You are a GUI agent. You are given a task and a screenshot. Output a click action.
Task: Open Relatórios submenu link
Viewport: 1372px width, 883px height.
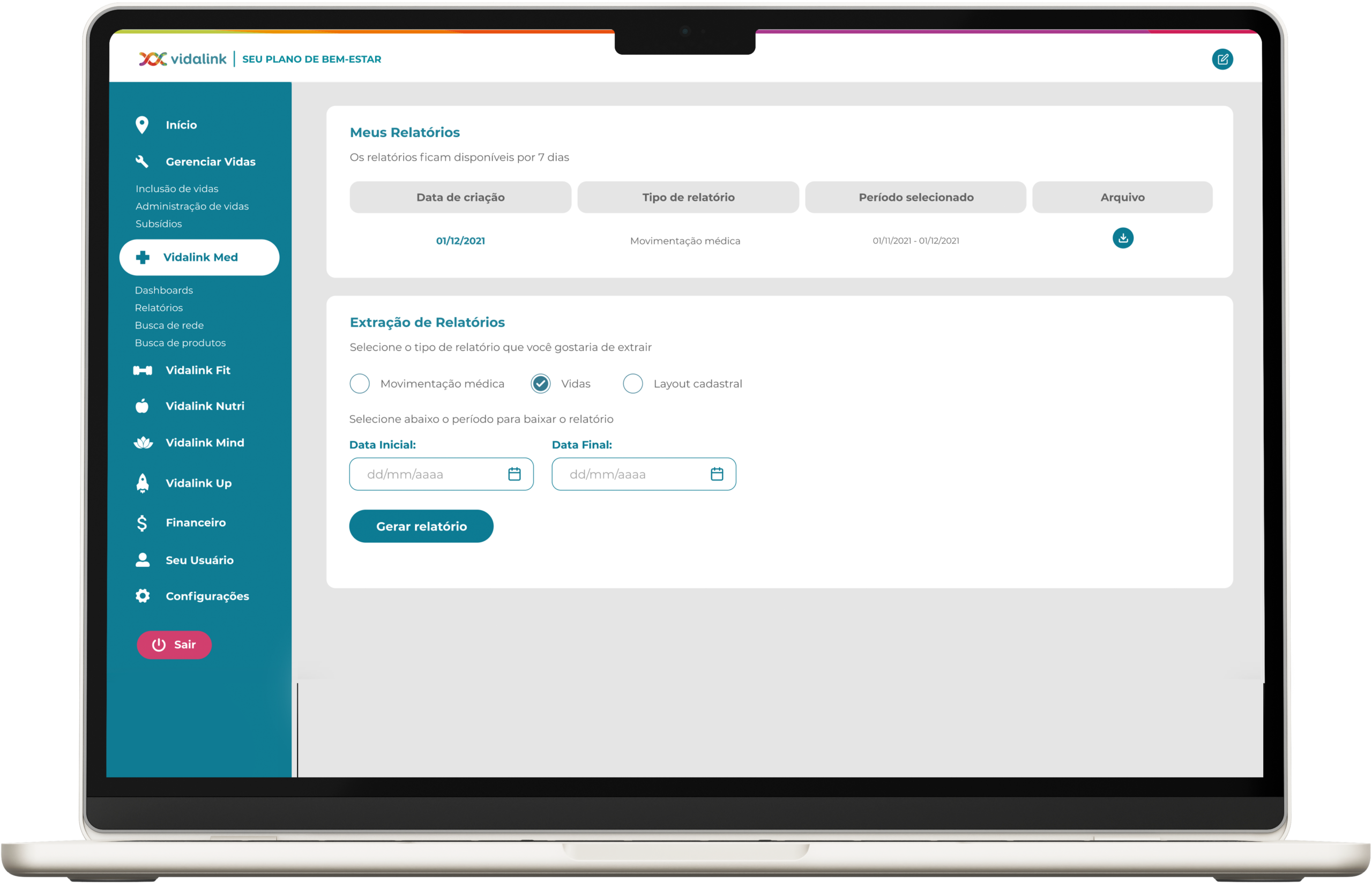158,308
